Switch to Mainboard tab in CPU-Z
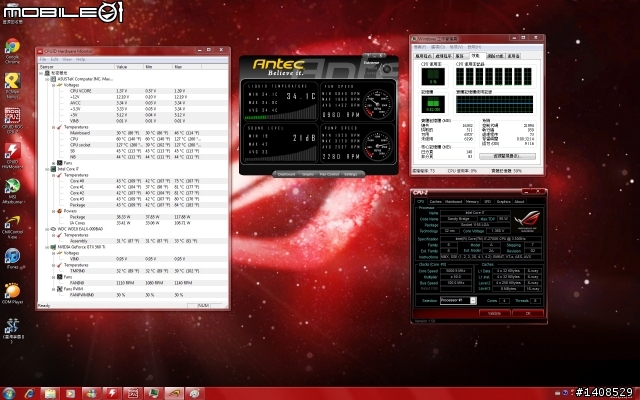 pyautogui.click(x=453, y=202)
